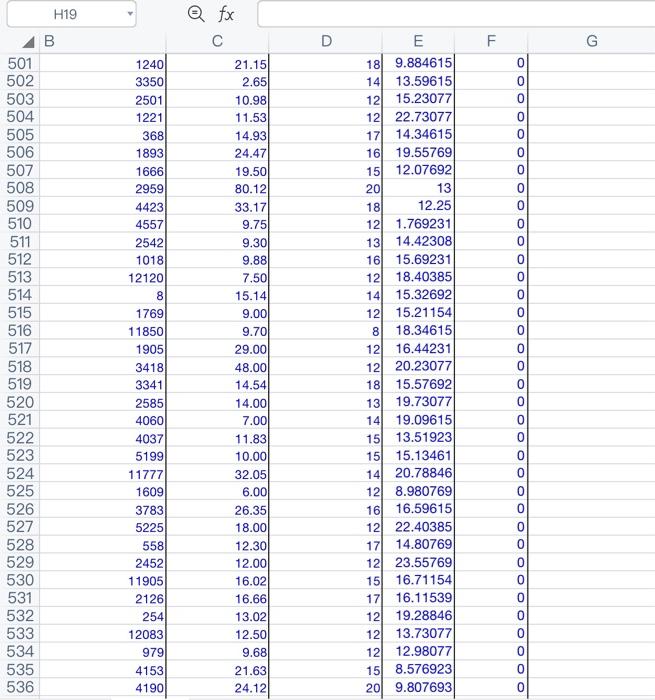Select row header 536
Image resolution: width=655 pixels, height=700 pixels.
pos(20,687)
